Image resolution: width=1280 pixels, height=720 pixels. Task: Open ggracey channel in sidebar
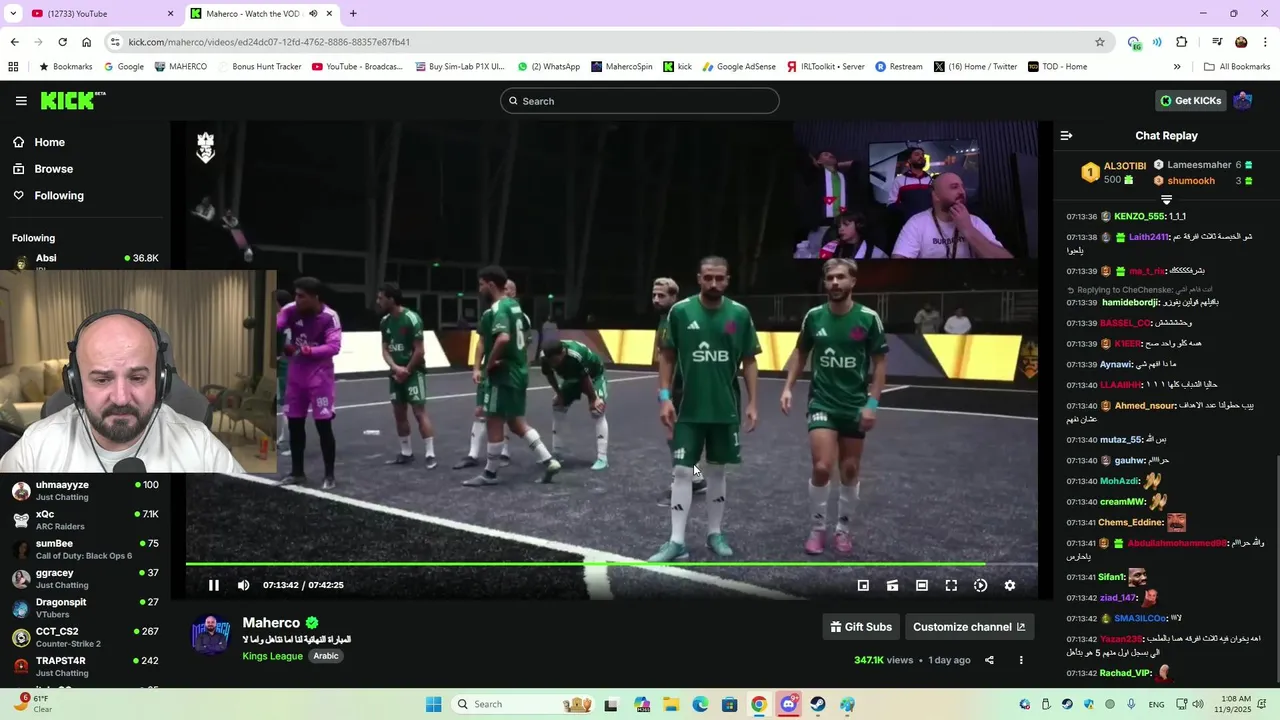coord(85,578)
